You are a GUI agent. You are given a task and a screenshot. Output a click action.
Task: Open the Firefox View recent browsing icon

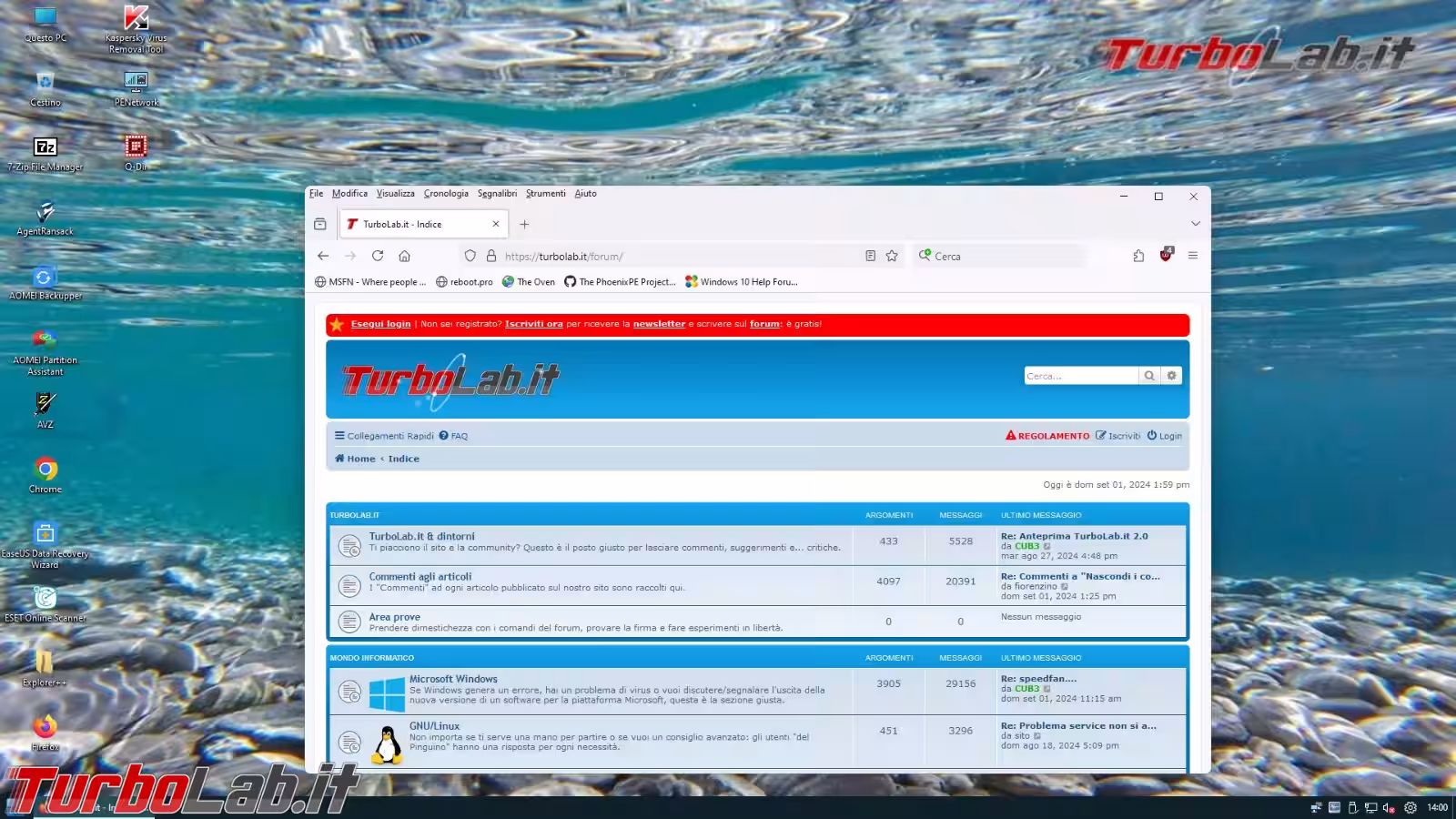click(x=320, y=224)
